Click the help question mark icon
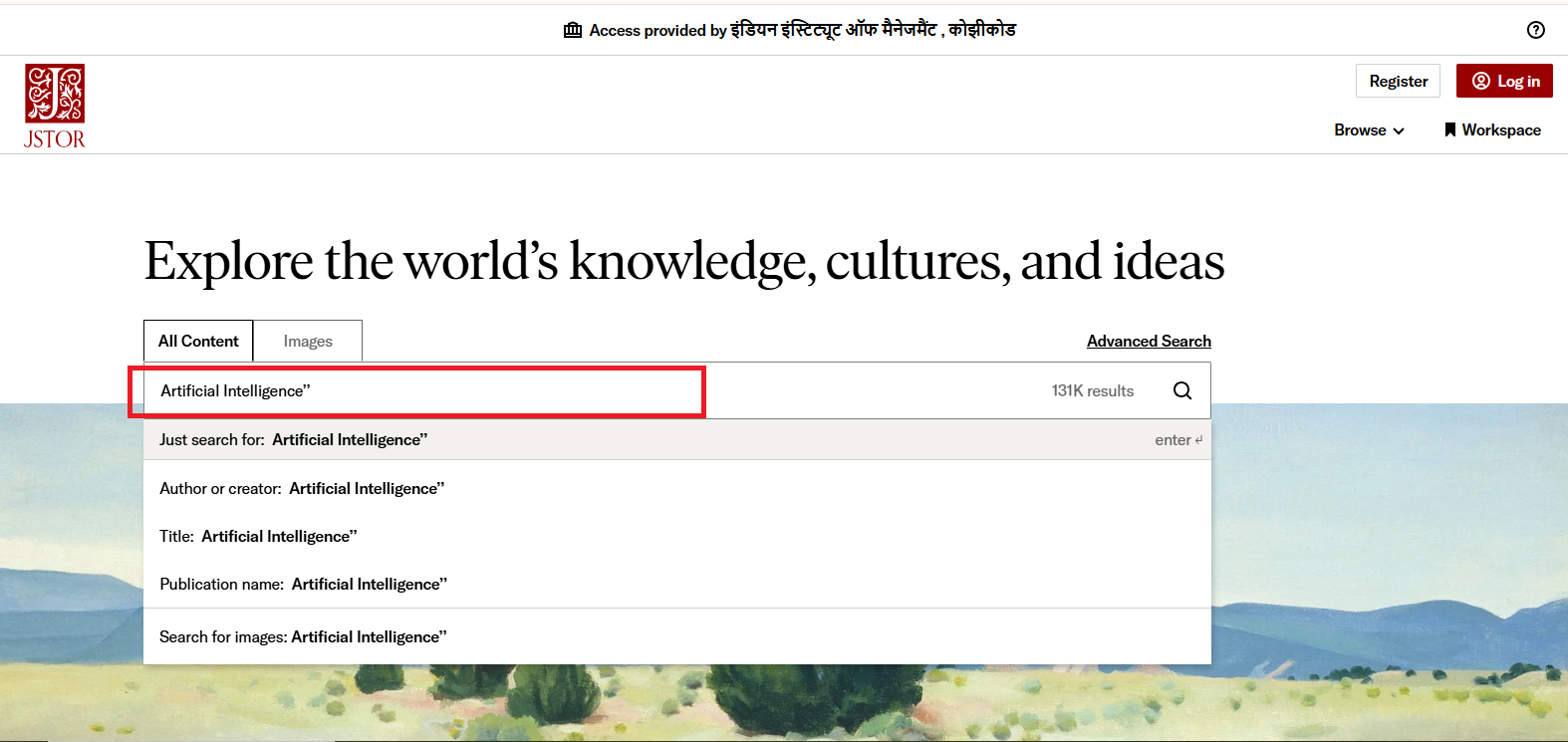1568x742 pixels. (x=1535, y=30)
